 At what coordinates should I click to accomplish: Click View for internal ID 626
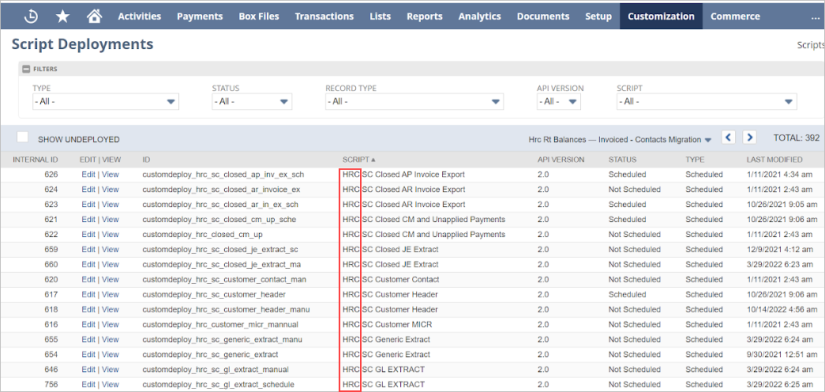[110, 174]
